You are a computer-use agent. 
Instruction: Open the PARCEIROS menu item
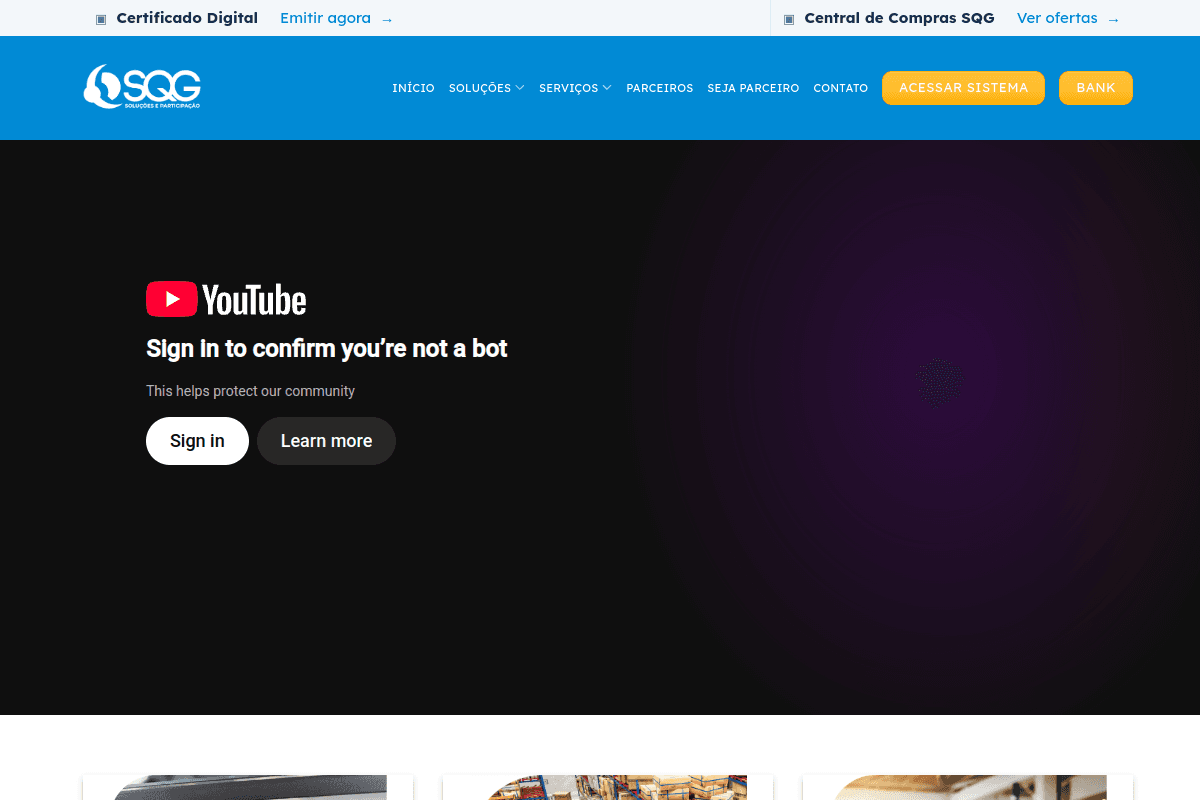659,88
